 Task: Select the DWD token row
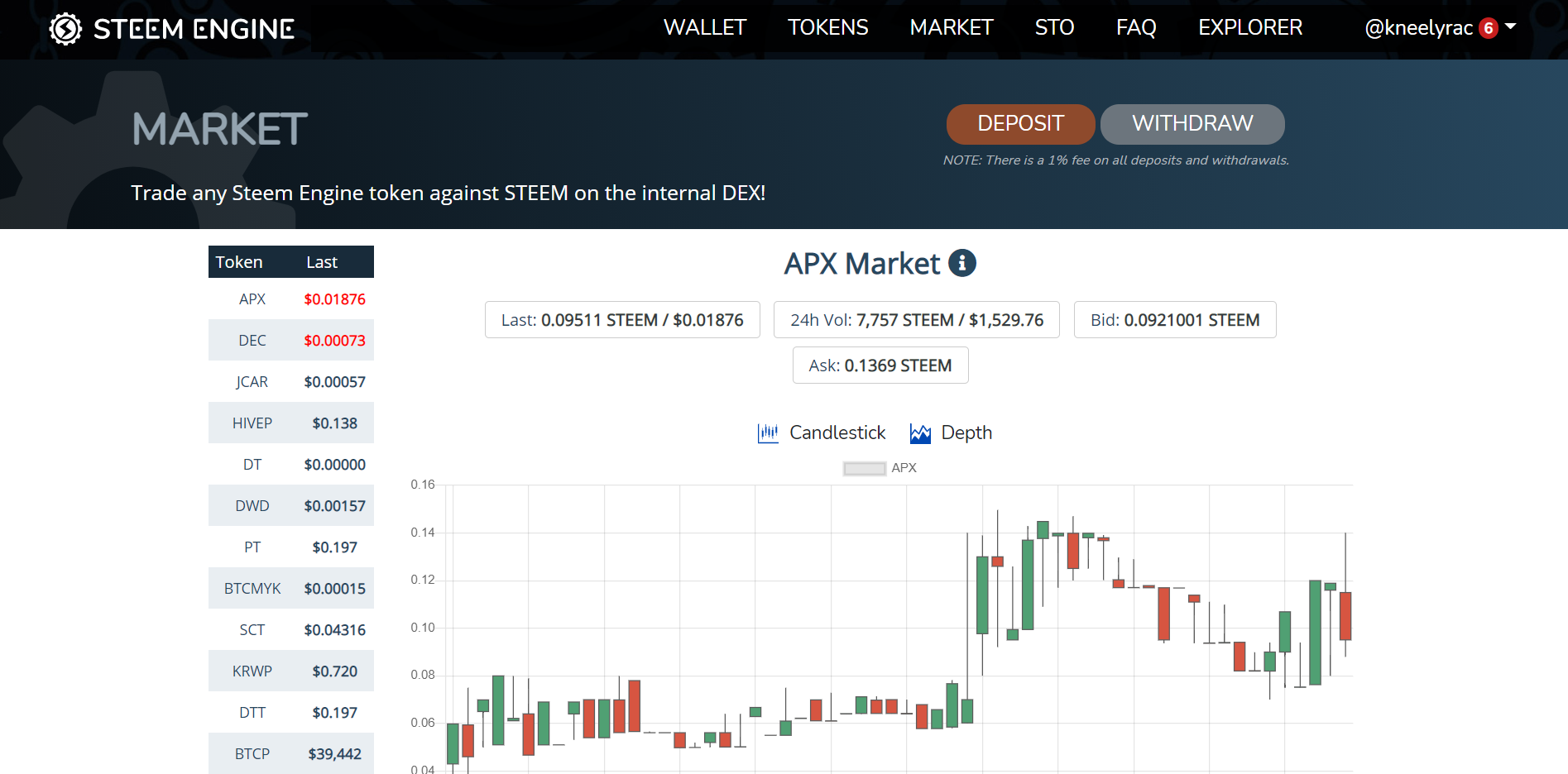291,505
